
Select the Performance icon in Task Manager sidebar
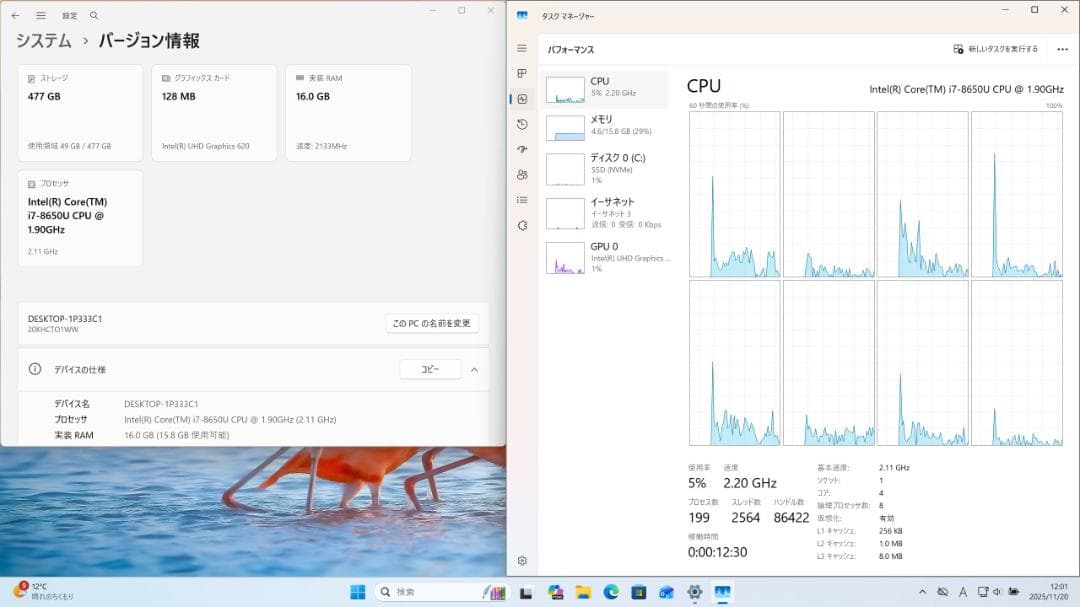tap(521, 98)
